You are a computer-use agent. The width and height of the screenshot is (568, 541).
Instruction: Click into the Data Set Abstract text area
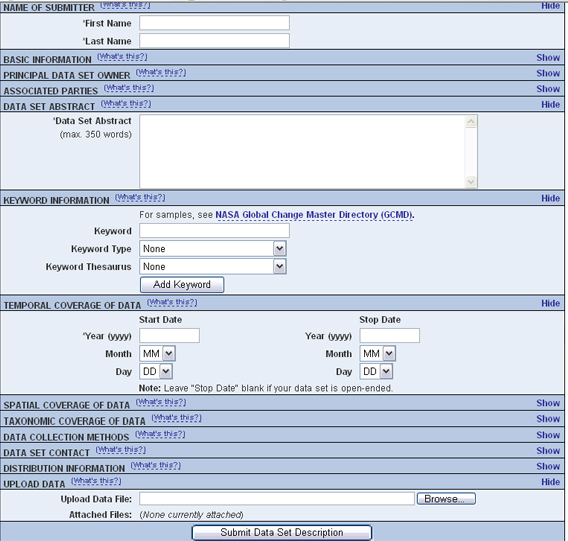coord(302,151)
